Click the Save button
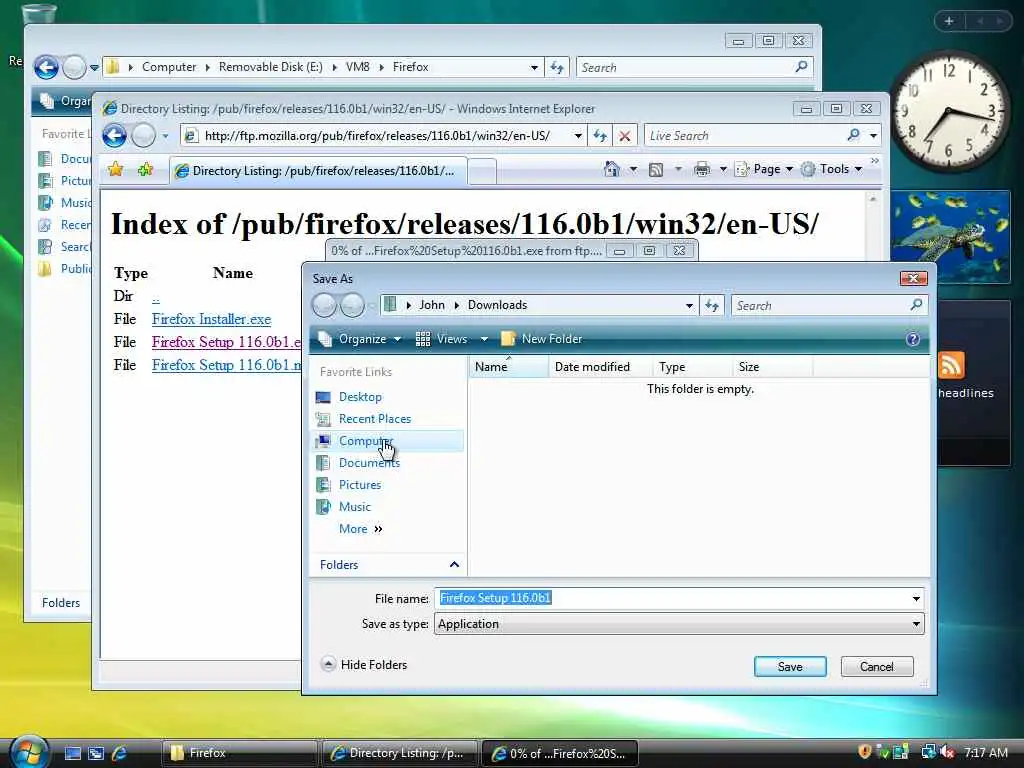This screenshot has width=1024, height=768. pos(790,667)
